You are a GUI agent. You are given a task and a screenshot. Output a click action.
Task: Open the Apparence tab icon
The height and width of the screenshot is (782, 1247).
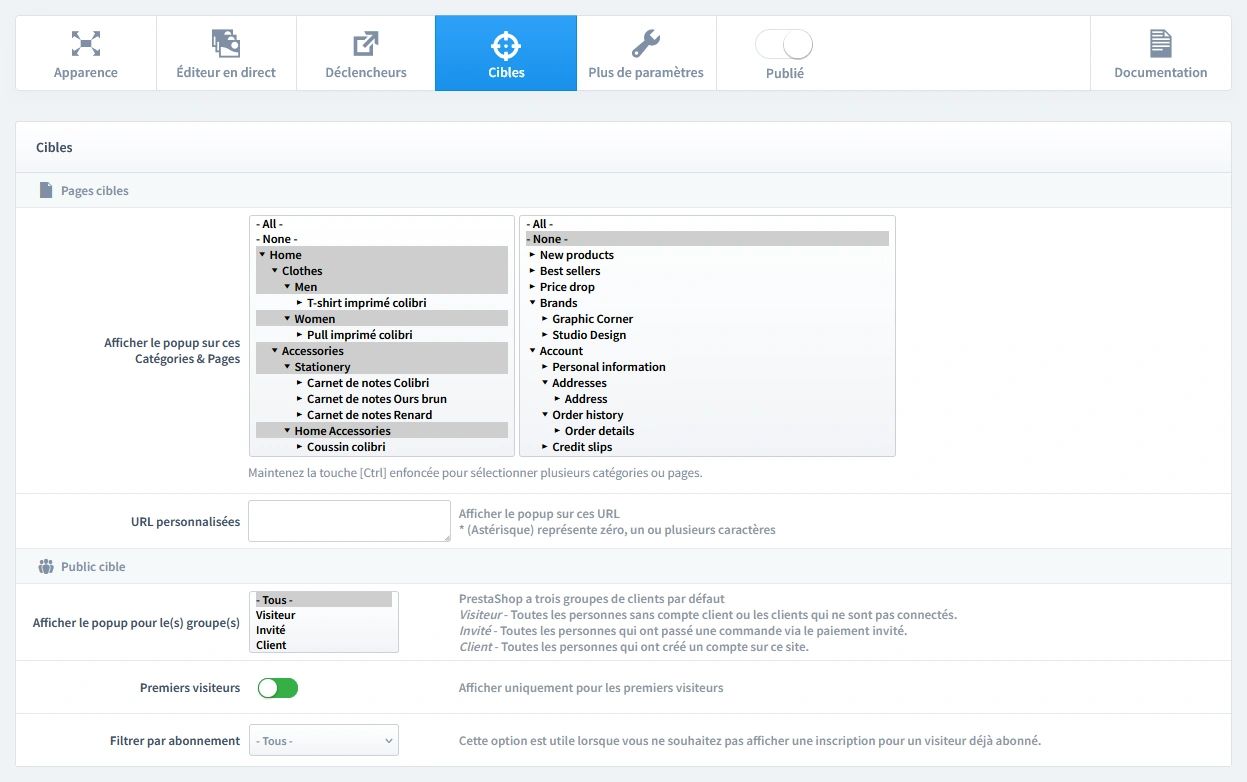click(x=85, y=44)
